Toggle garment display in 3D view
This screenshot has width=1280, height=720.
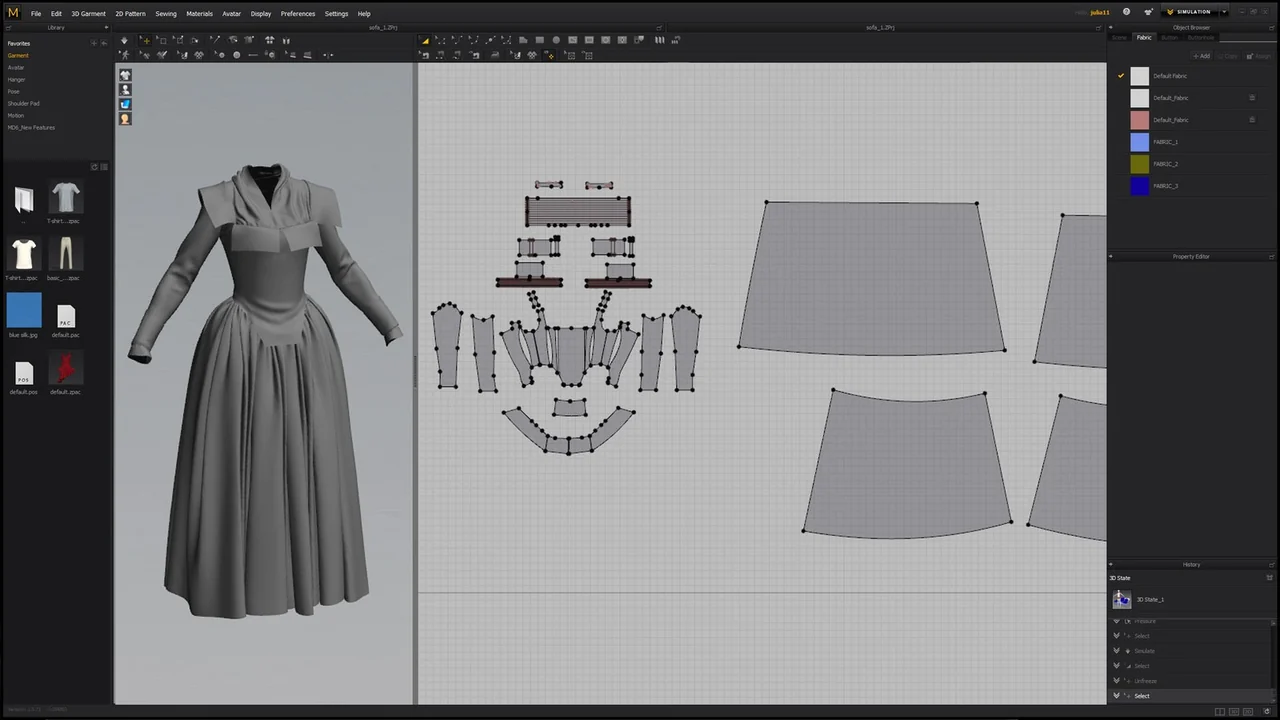tap(125, 75)
